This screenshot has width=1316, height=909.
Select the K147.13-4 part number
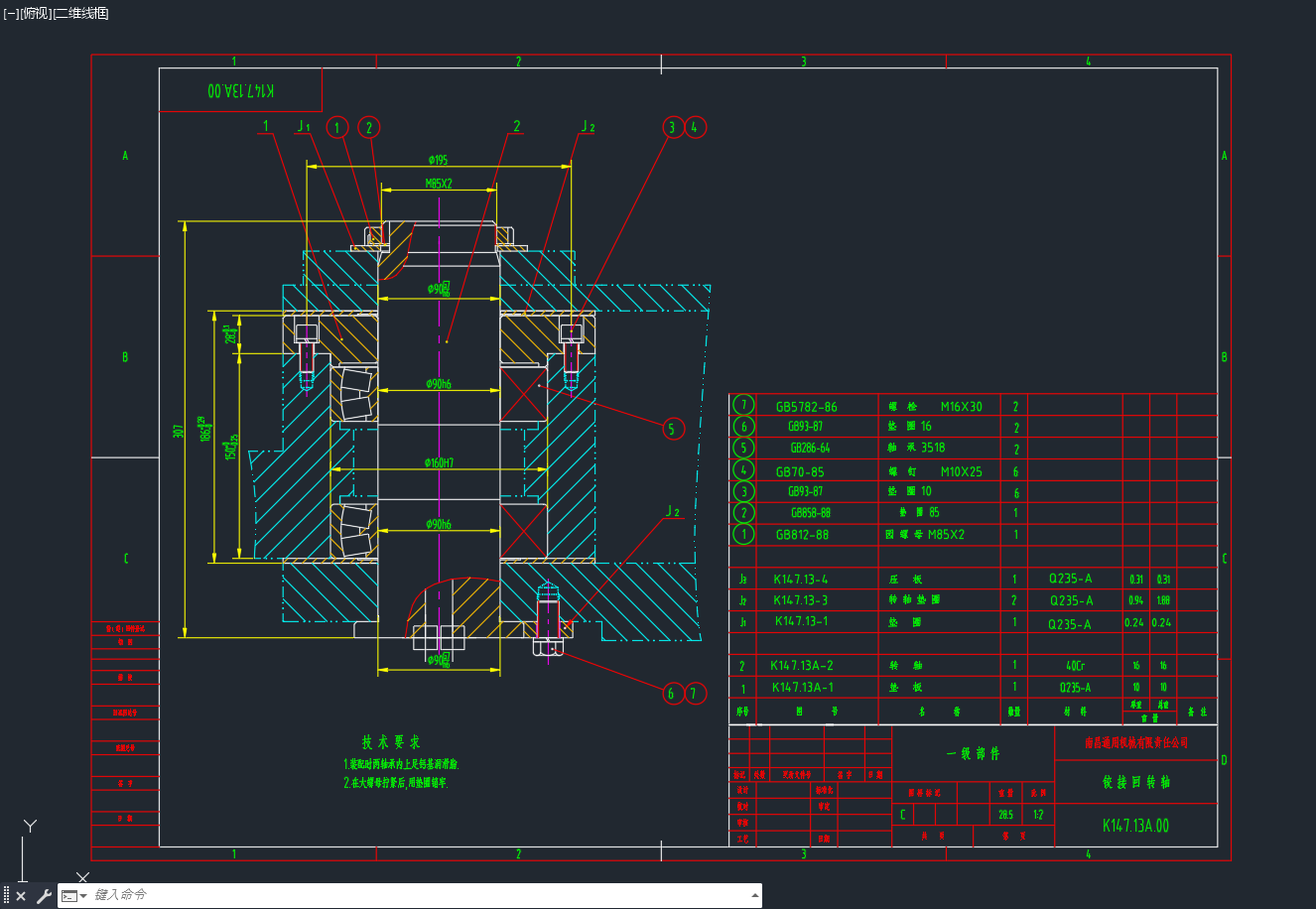point(801,580)
